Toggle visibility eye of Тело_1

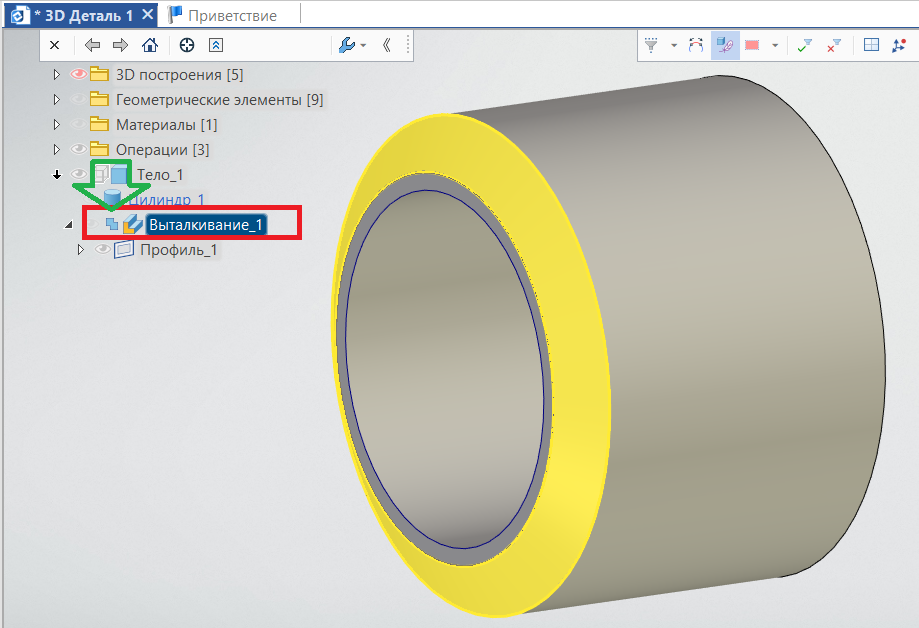click(79, 174)
